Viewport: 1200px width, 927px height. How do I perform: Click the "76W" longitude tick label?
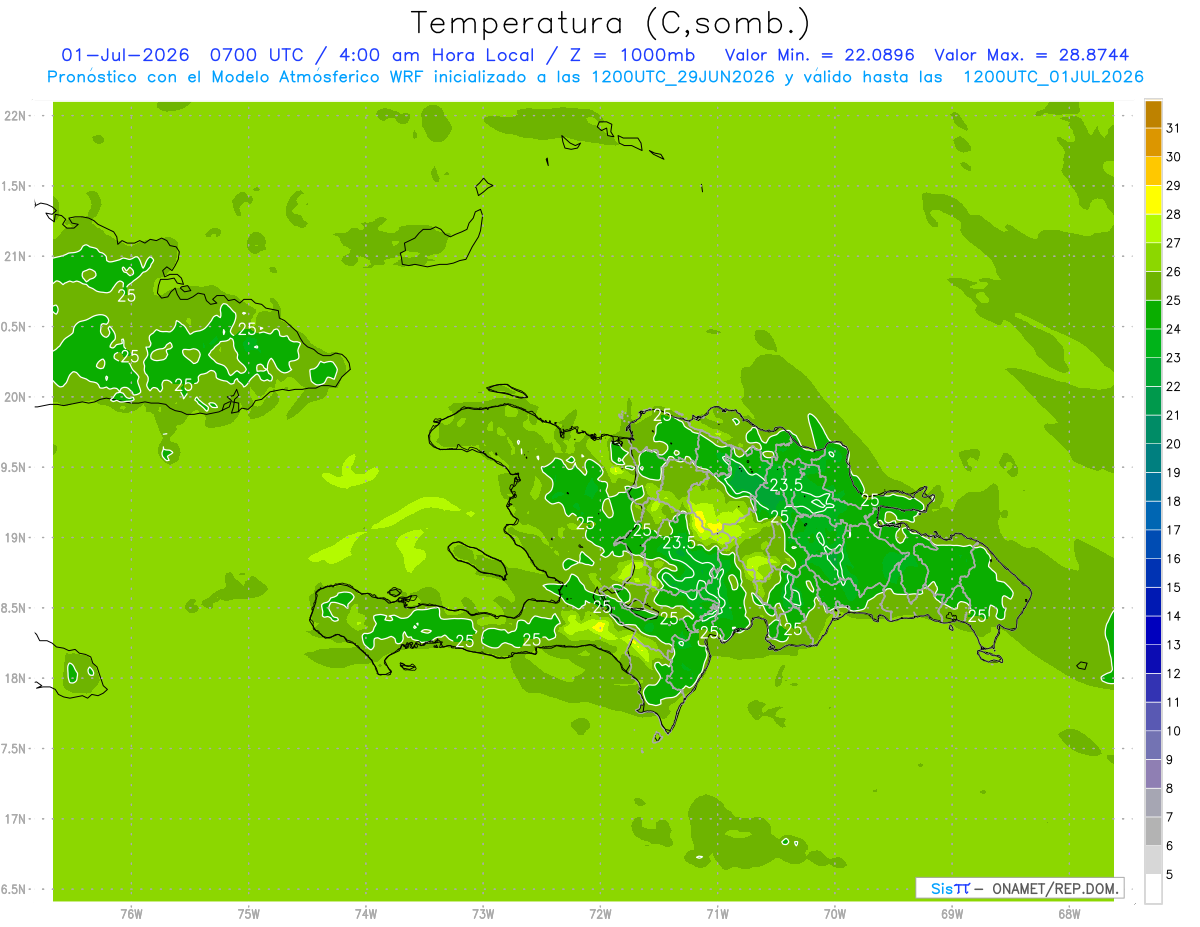tap(131, 913)
